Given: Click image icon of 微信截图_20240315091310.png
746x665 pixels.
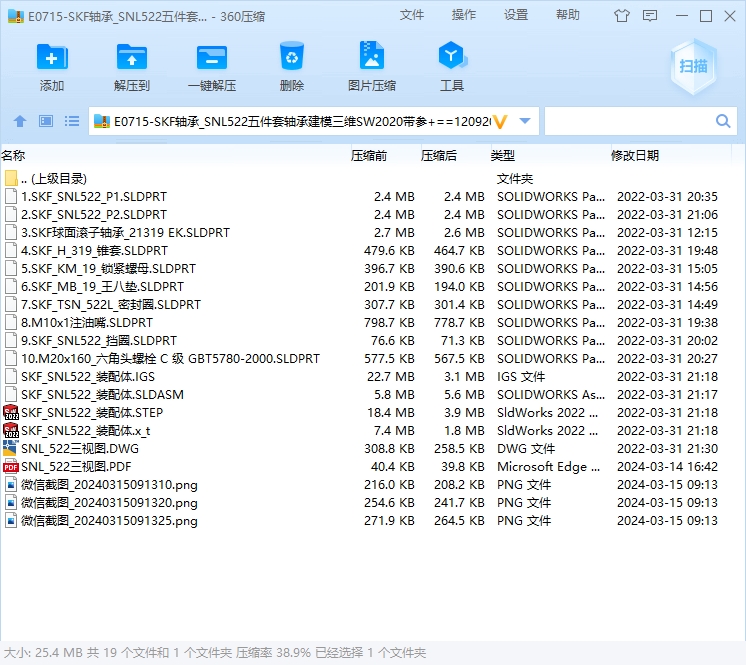Looking at the screenshot, I should (x=10, y=485).
